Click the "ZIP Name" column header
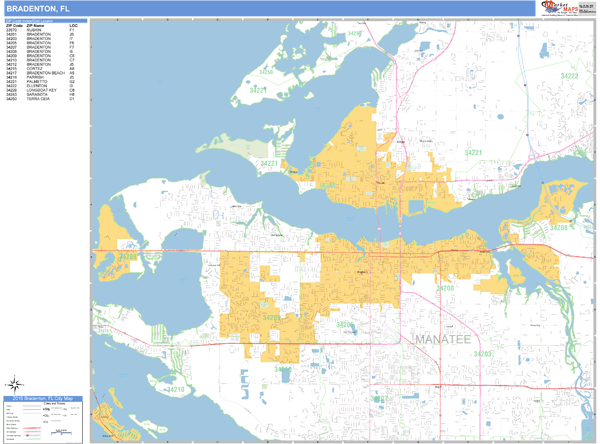This screenshot has height=444, width=600. point(35,26)
